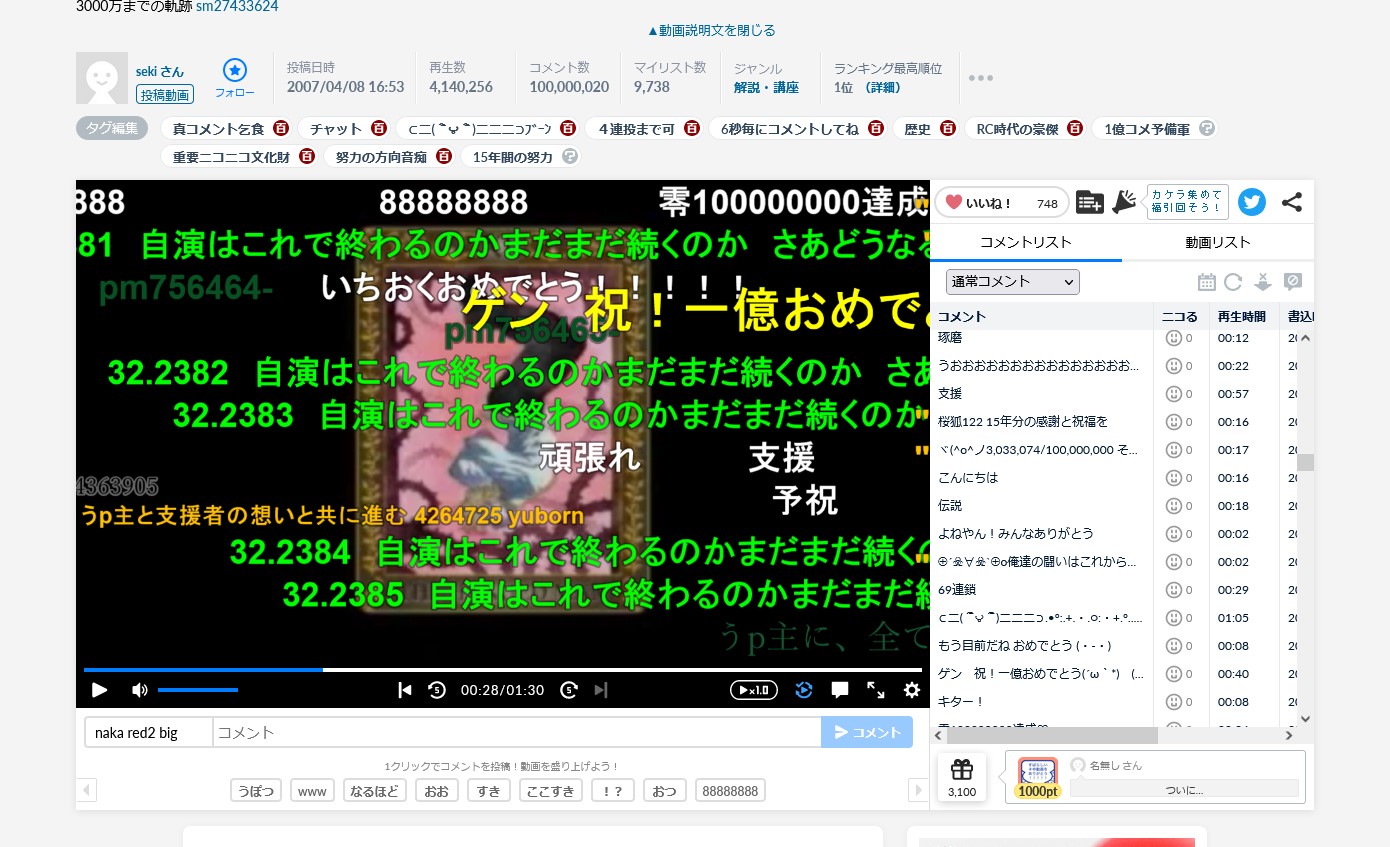The image size is (1390, 847).
Task: Nicoru smiley for 伝説 comment
Action: (1174, 506)
